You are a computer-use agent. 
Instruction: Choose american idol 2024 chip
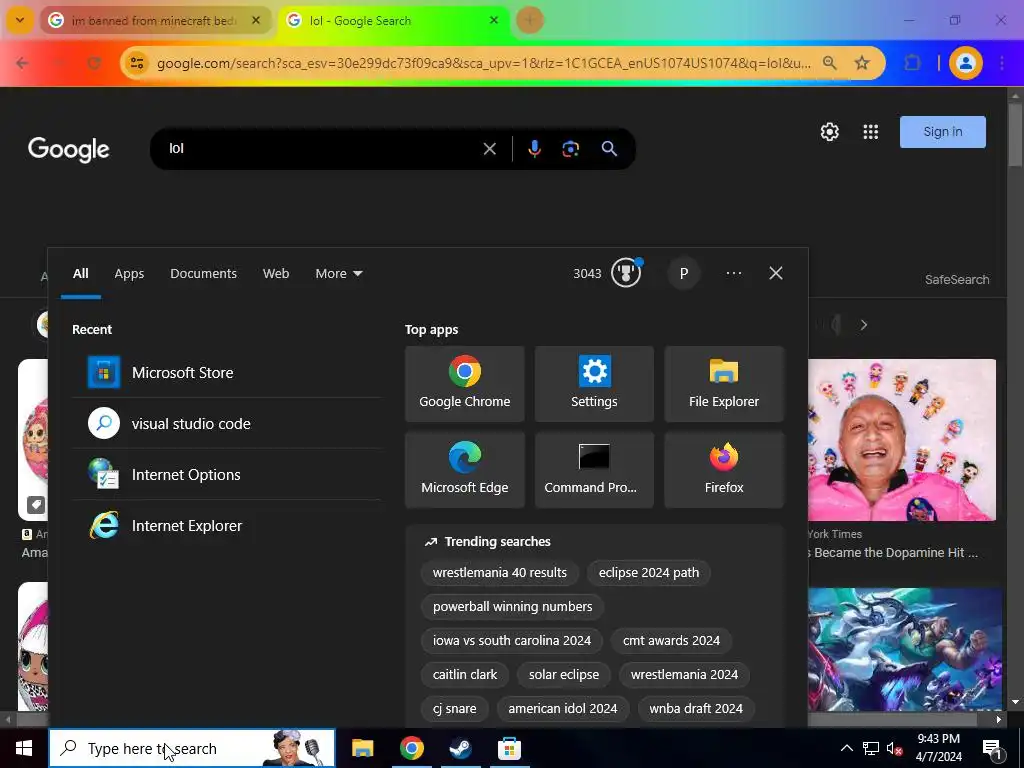point(562,708)
